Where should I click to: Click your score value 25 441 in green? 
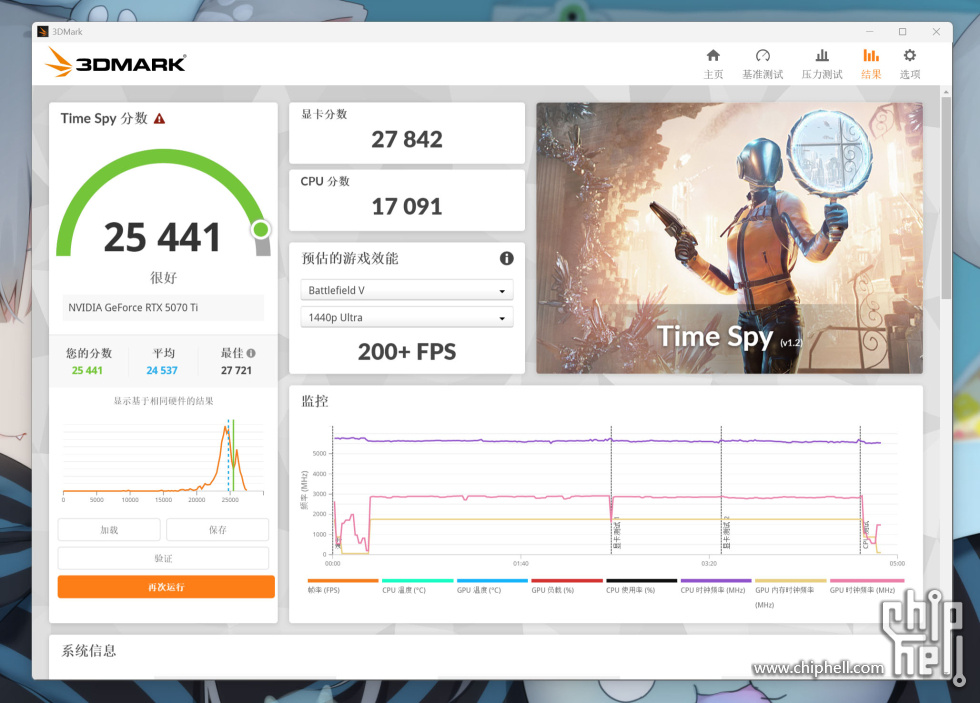click(87, 371)
